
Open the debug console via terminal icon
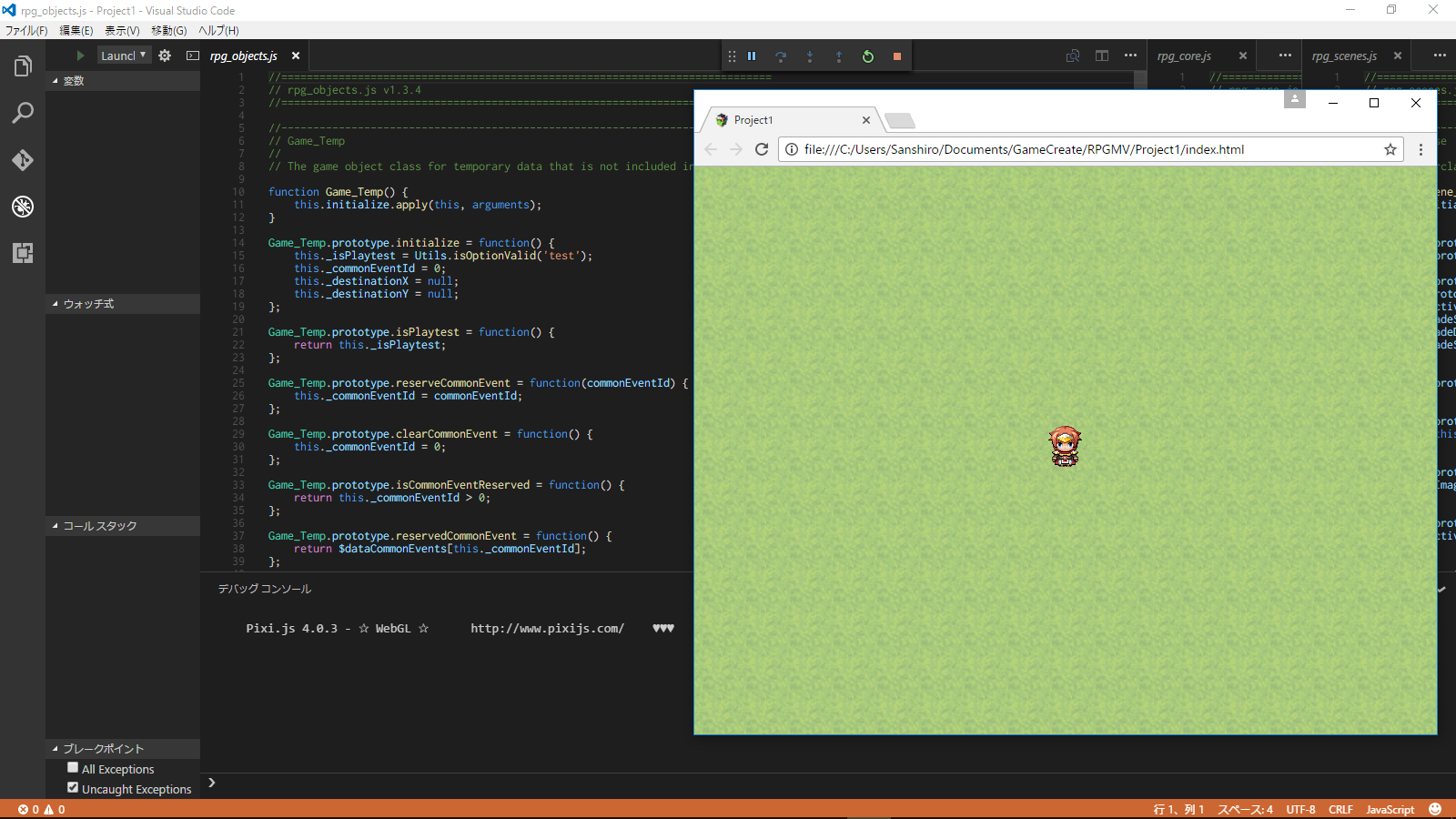193,56
